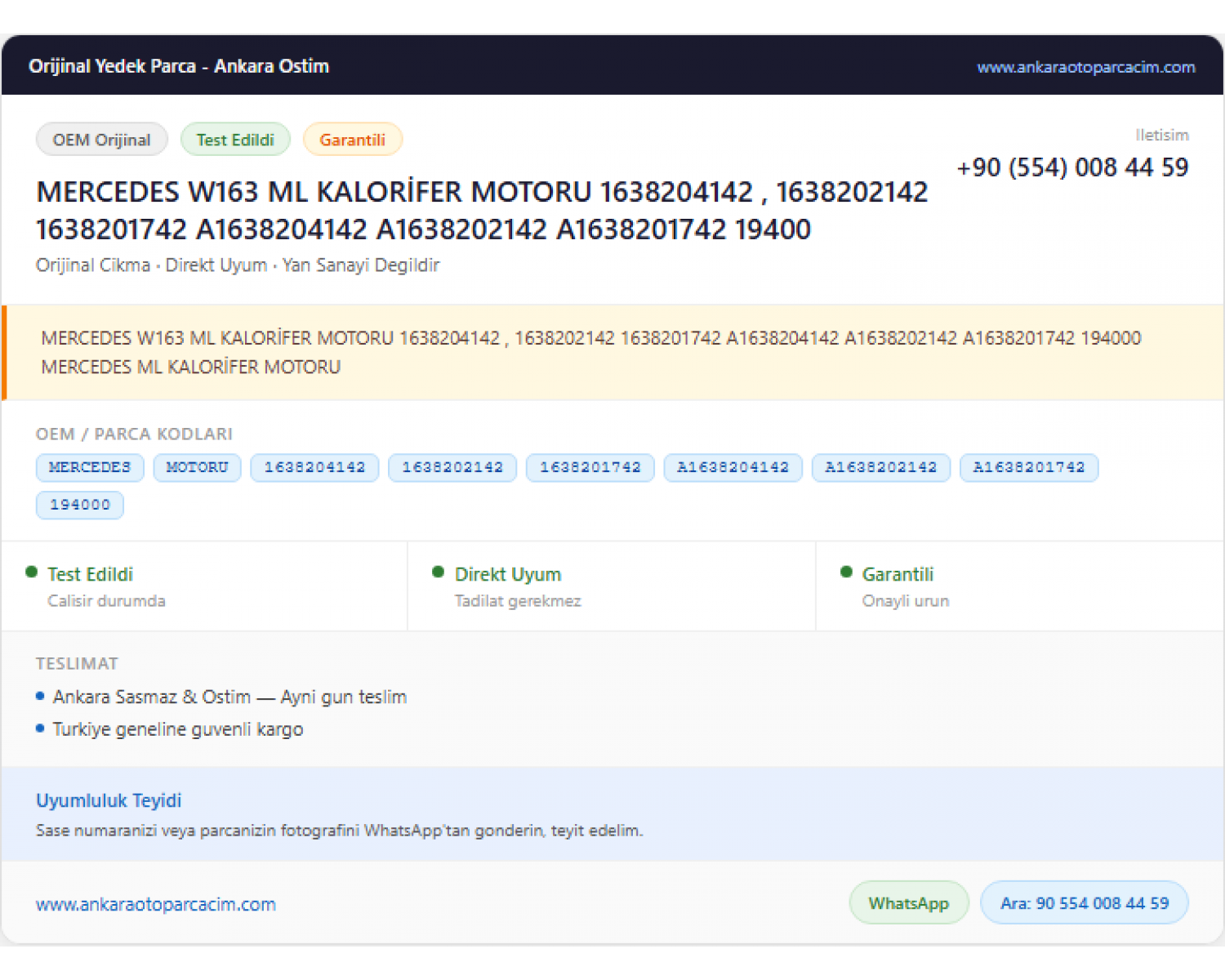Image resolution: width=1225 pixels, height=980 pixels.
Task: Open the header link www.ankaraotoparcacim.com
Action: [1085, 67]
